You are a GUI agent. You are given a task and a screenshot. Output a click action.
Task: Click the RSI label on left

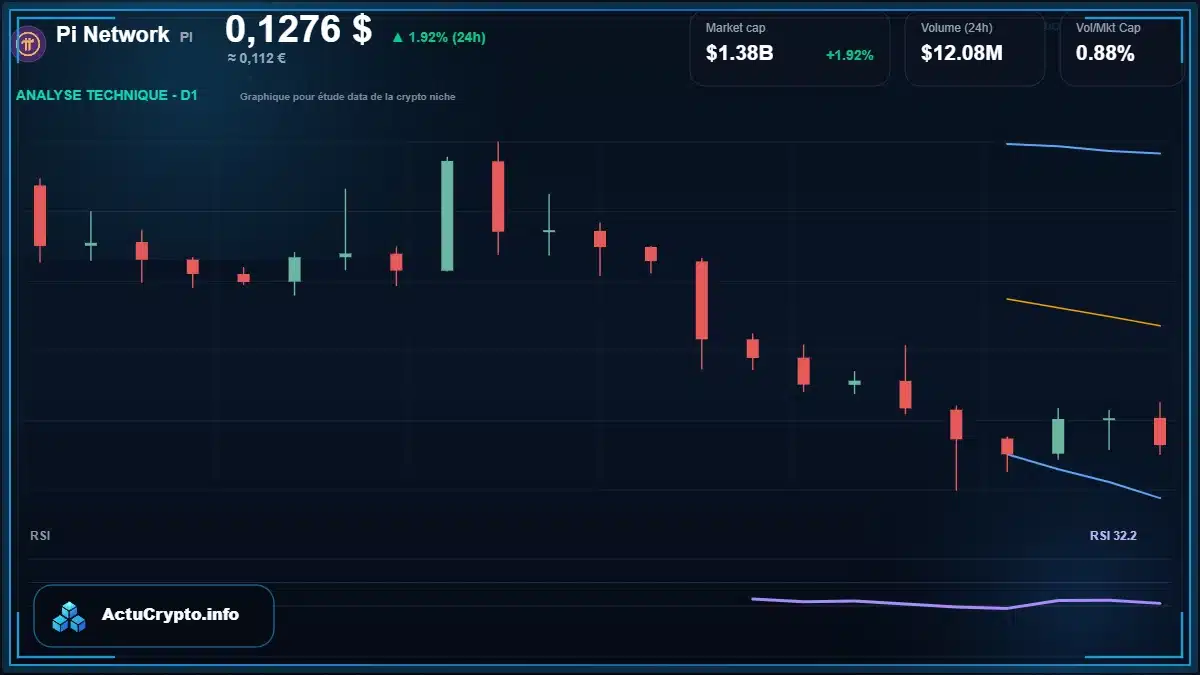point(40,536)
